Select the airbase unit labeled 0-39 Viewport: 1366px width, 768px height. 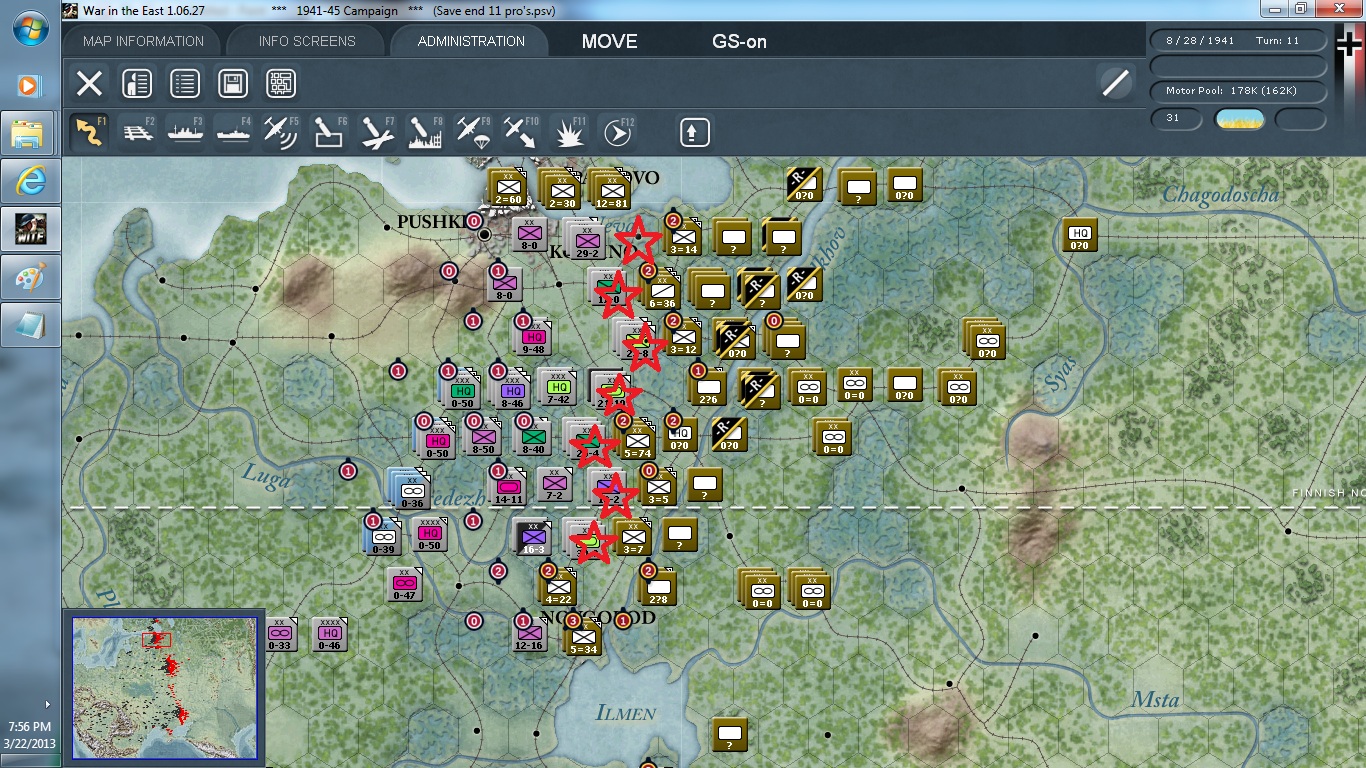385,537
